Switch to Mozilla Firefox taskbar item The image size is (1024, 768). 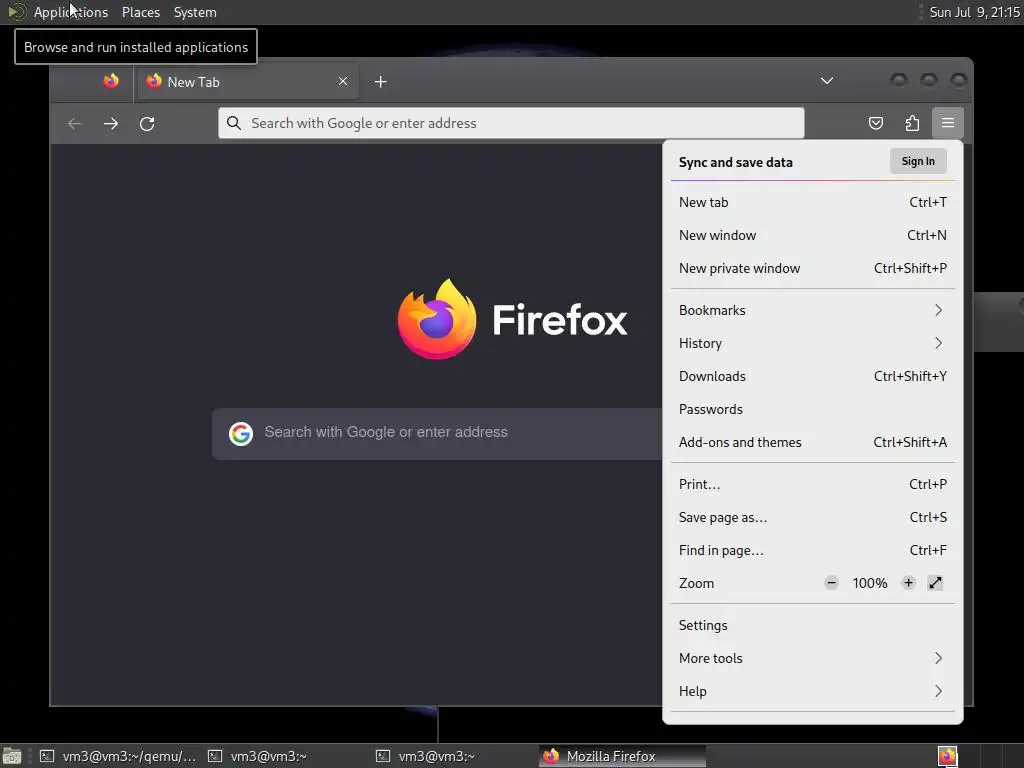point(622,756)
